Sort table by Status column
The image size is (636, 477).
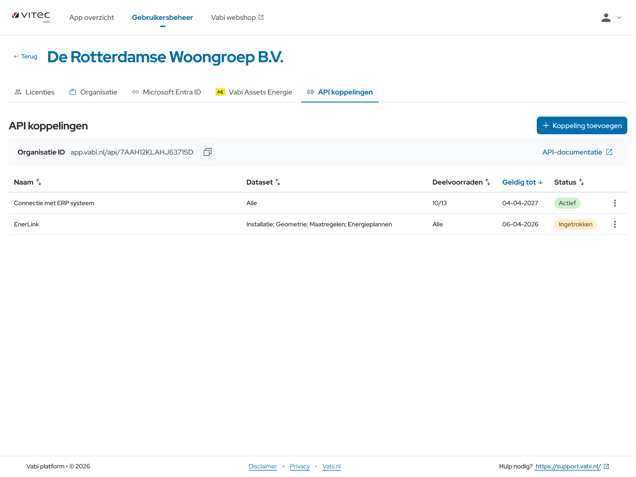pos(569,182)
